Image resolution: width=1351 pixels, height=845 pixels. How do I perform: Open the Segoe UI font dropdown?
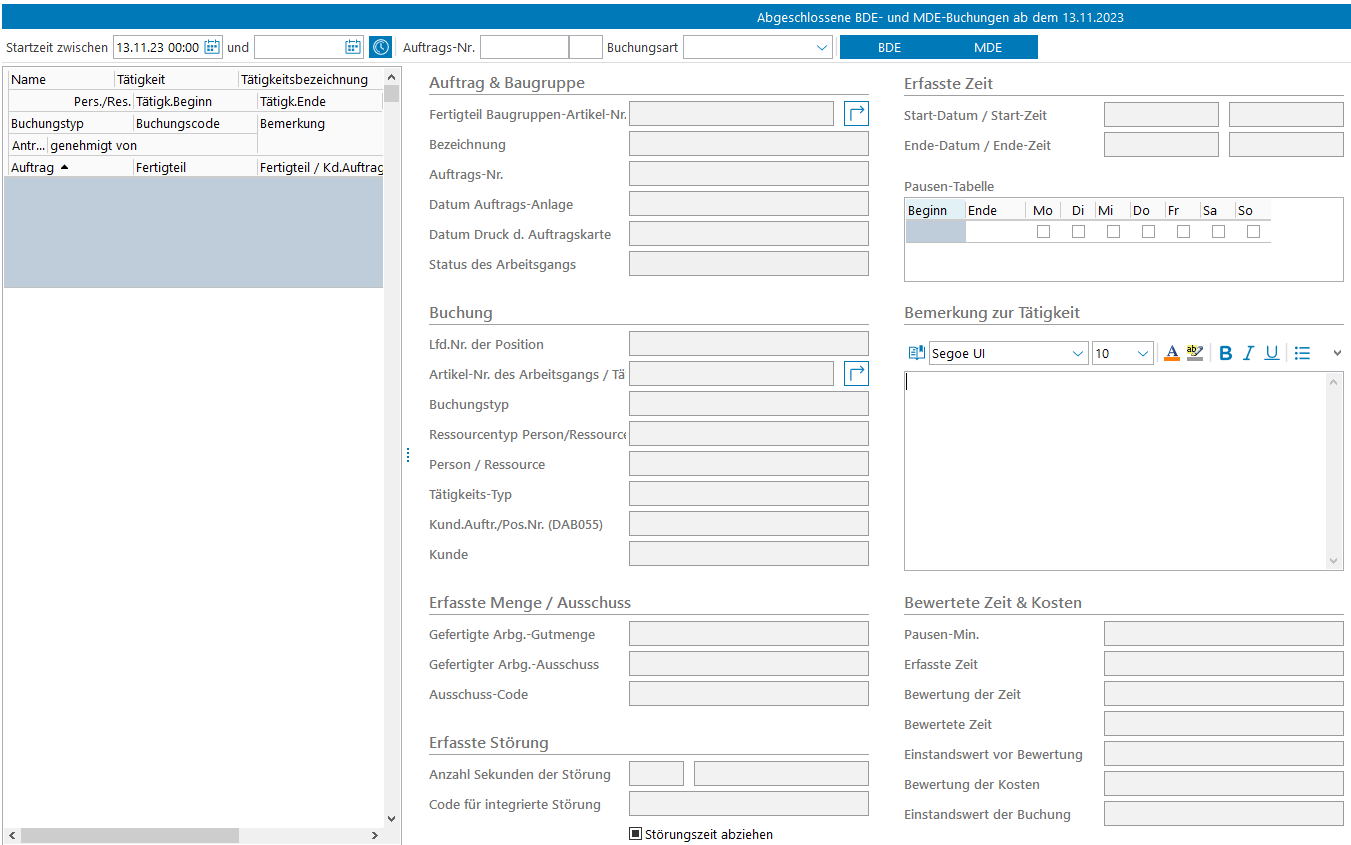(x=1077, y=353)
